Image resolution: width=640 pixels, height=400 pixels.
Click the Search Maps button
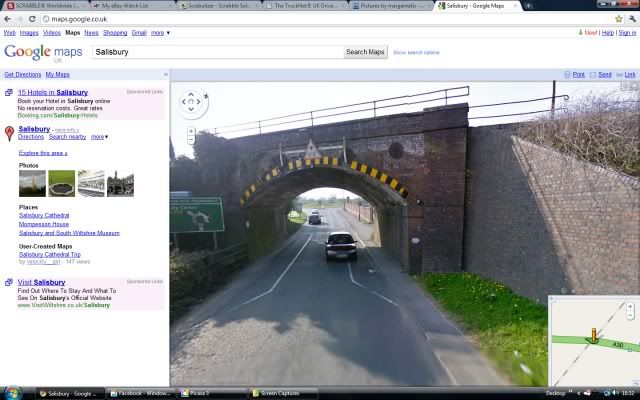[x=365, y=52]
